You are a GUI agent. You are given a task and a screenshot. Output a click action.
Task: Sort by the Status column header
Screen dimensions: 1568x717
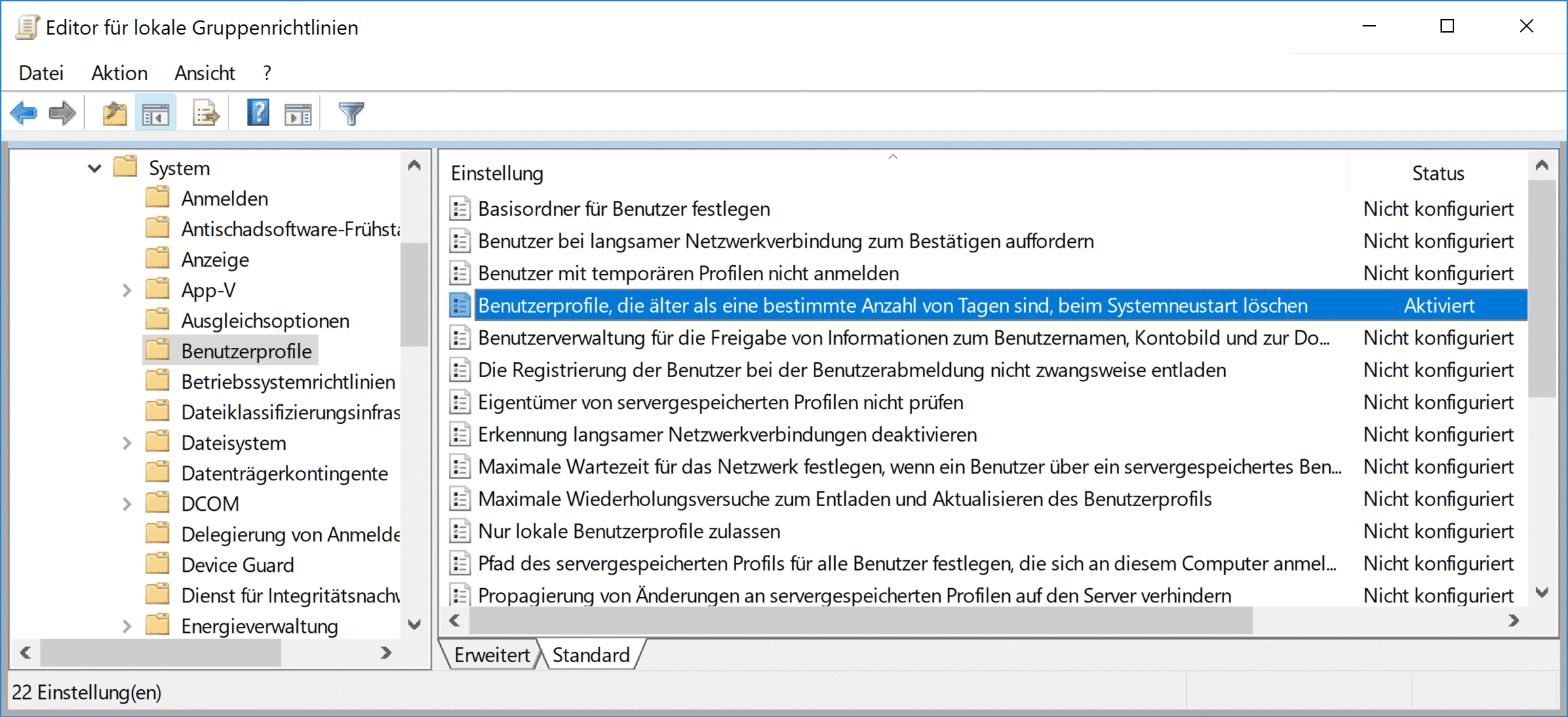coord(1438,173)
